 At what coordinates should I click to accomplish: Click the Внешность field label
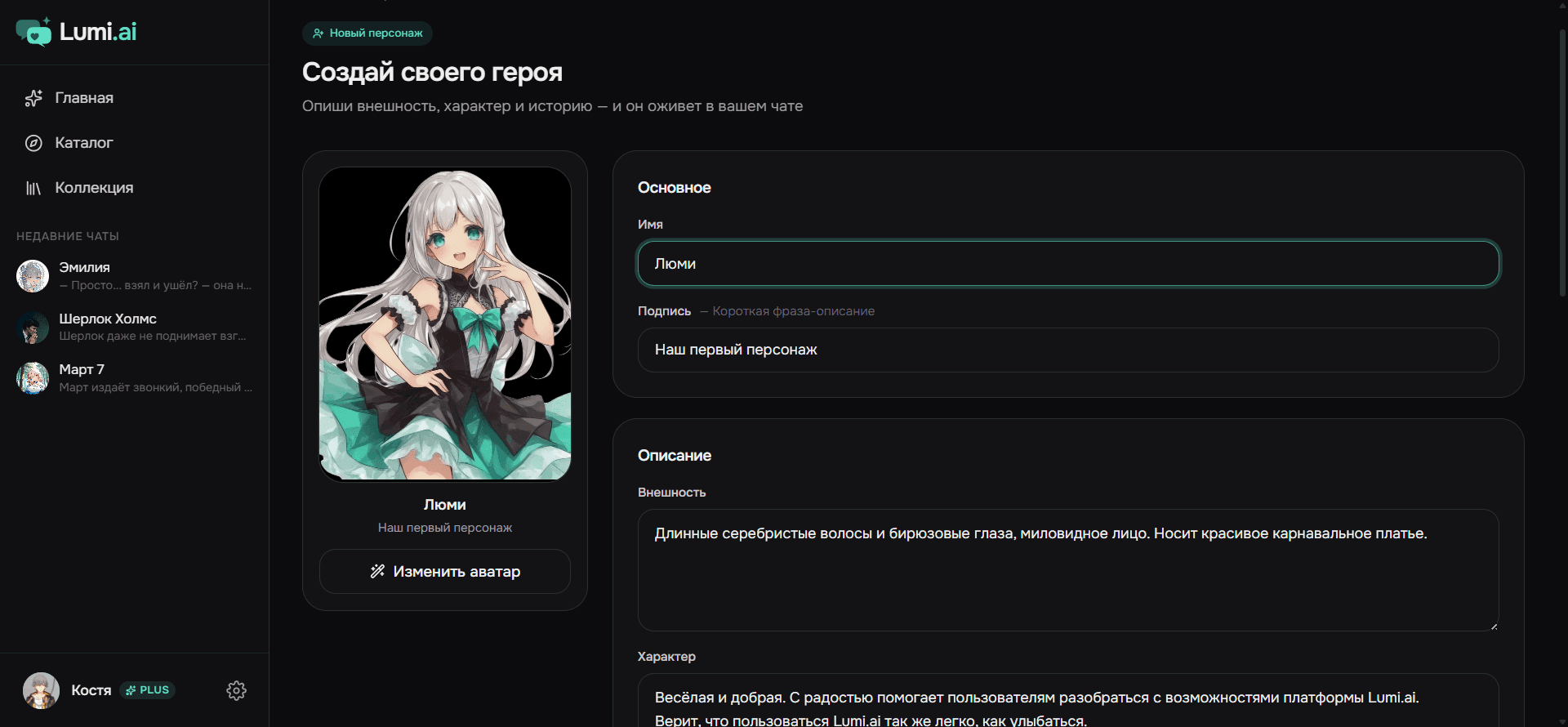[671, 493]
